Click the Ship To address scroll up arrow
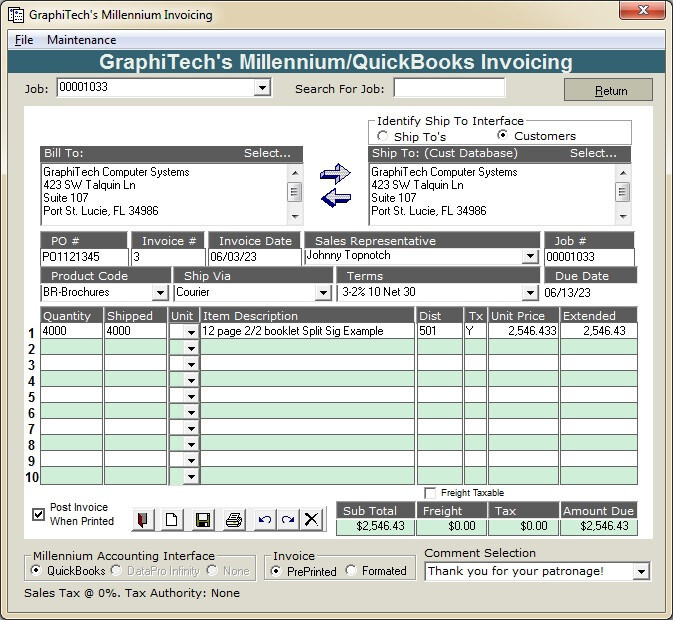673x620 pixels. point(623,172)
